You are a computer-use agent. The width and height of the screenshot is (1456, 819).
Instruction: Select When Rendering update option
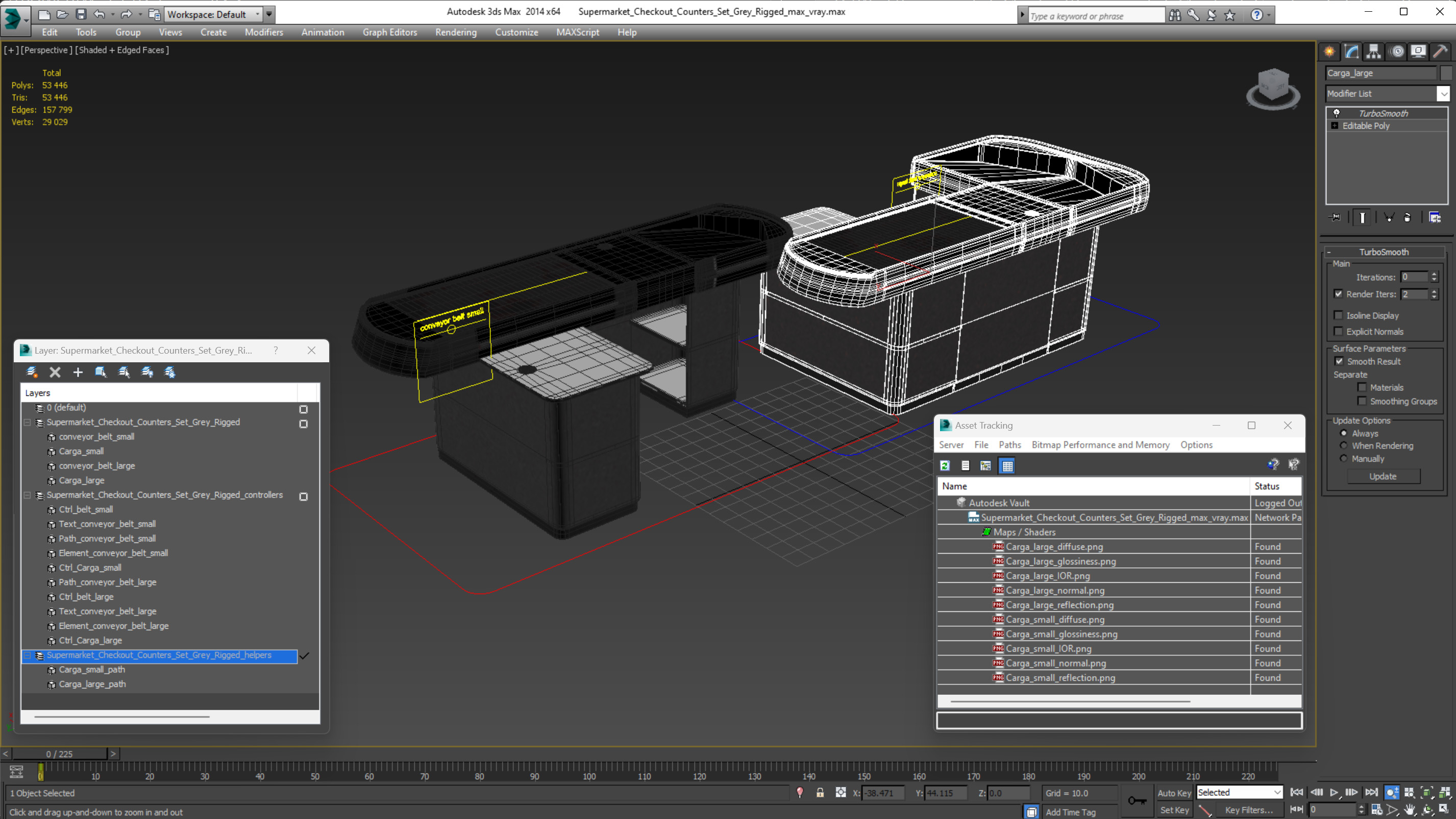1344,445
